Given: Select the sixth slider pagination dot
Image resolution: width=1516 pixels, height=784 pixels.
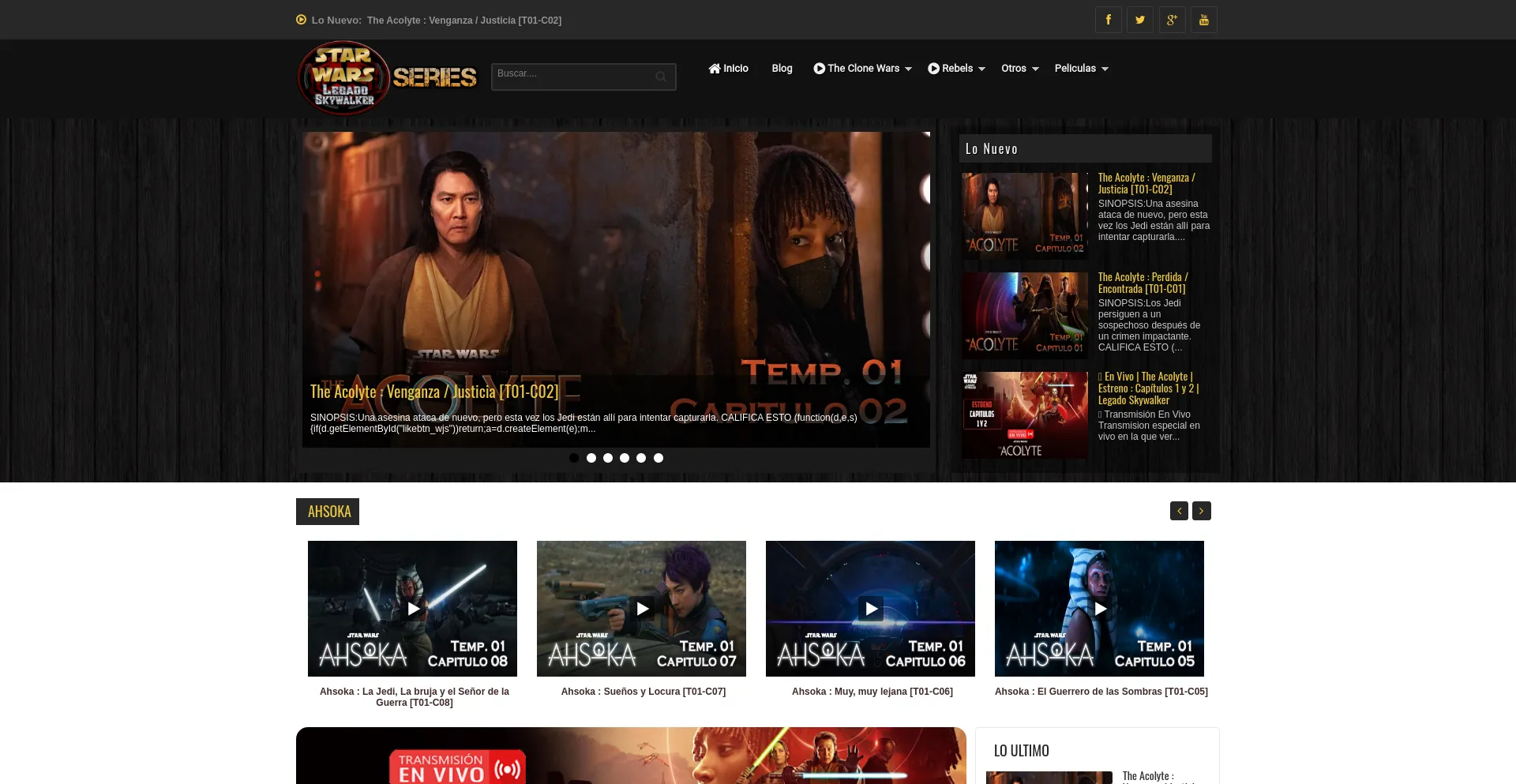Looking at the screenshot, I should 659,458.
